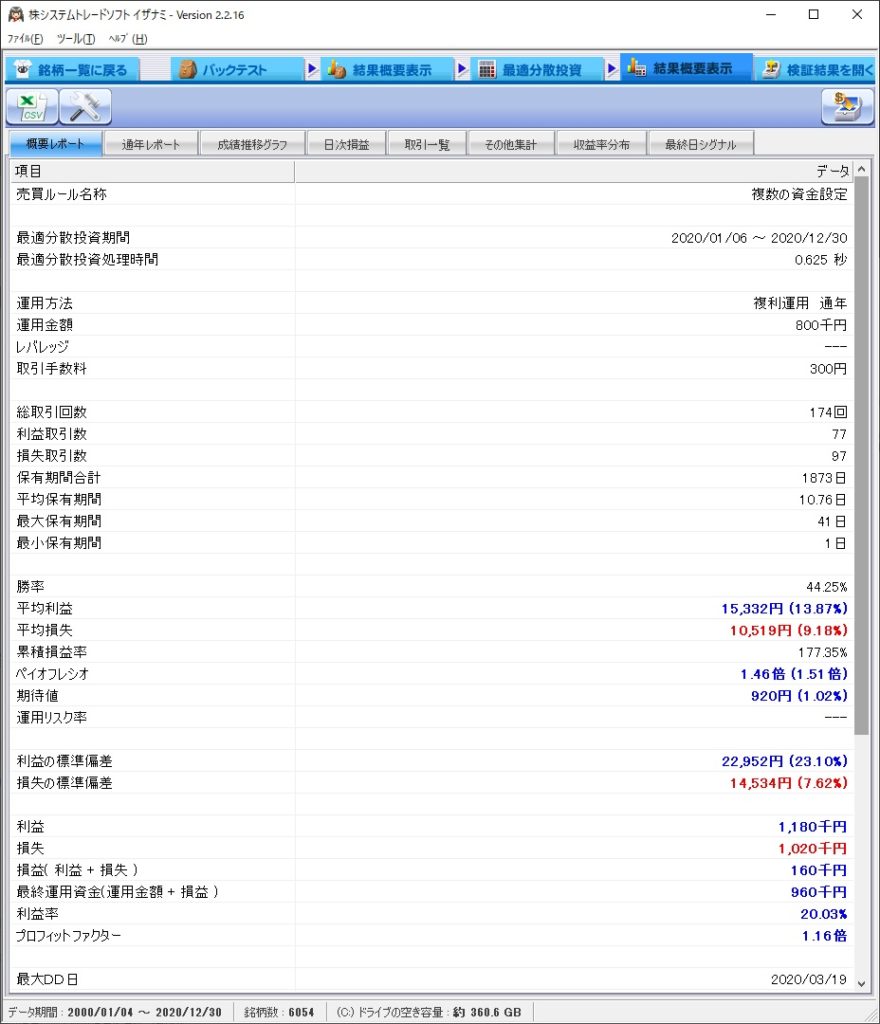This screenshot has height=1024, width=880.
Task: Open the 最終日シグナル tab
Action: coord(700,145)
